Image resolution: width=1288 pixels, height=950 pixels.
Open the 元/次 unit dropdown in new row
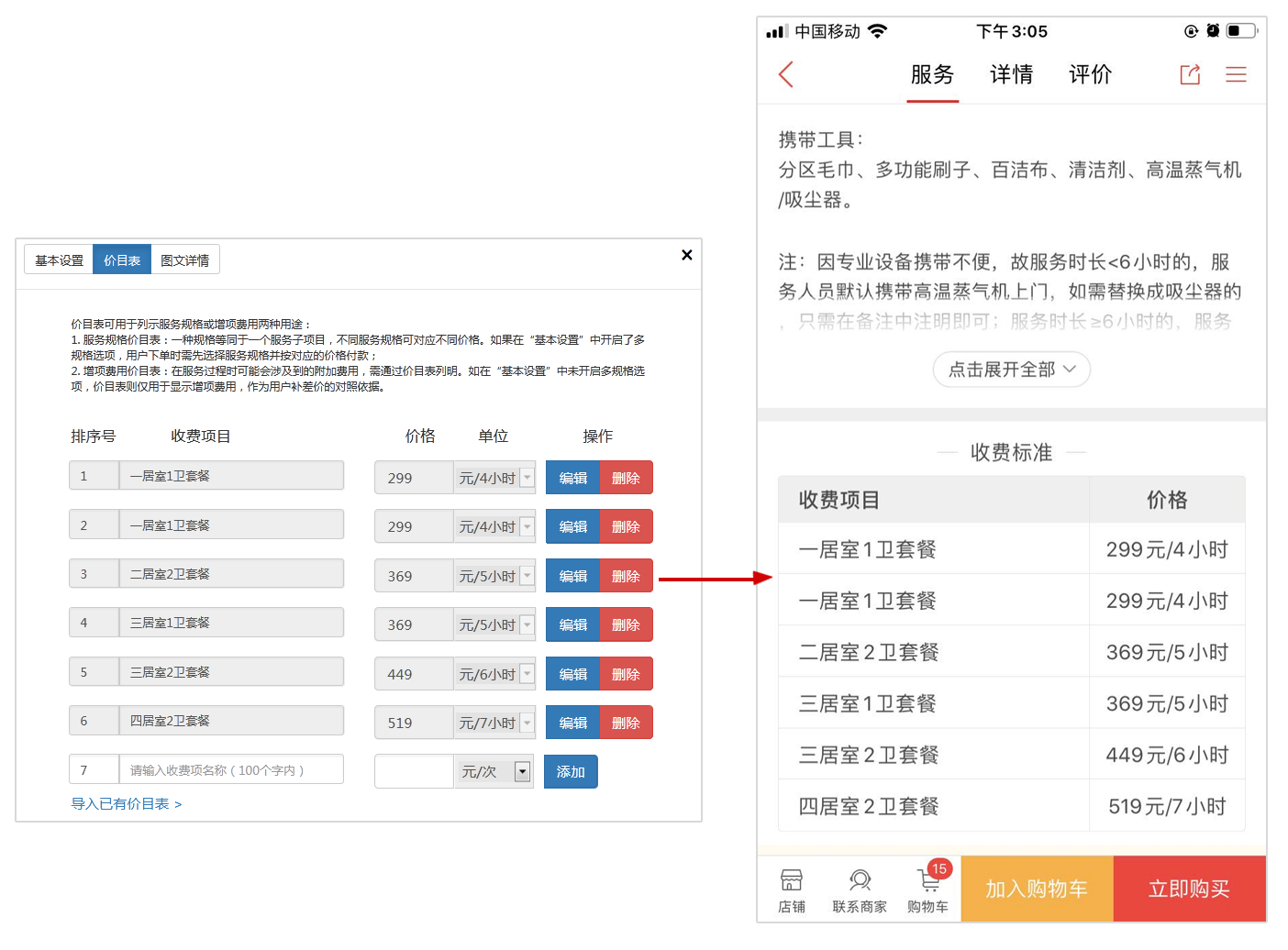click(x=522, y=772)
